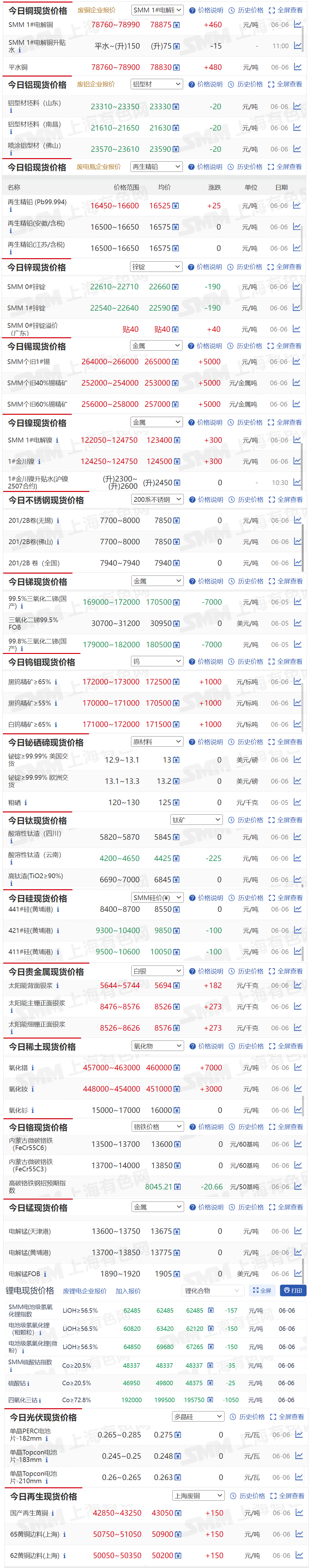This screenshot has width=310, height=1568.
Task: Click the small icon beside average price 78875
Action: coord(177,25)
